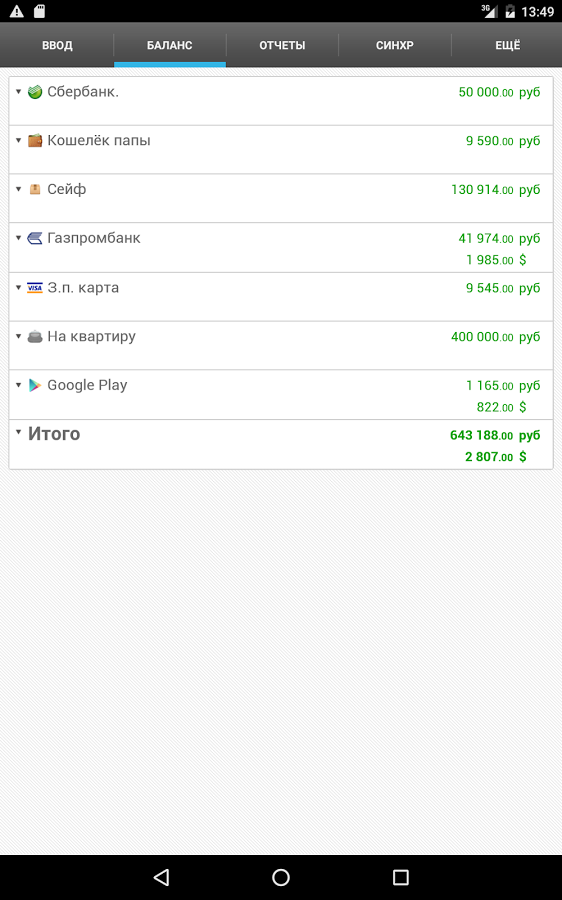This screenshot has width=562, height=900.
Task: Tap the 400 000.00 руб balance amount
Action: pos(495,337)
